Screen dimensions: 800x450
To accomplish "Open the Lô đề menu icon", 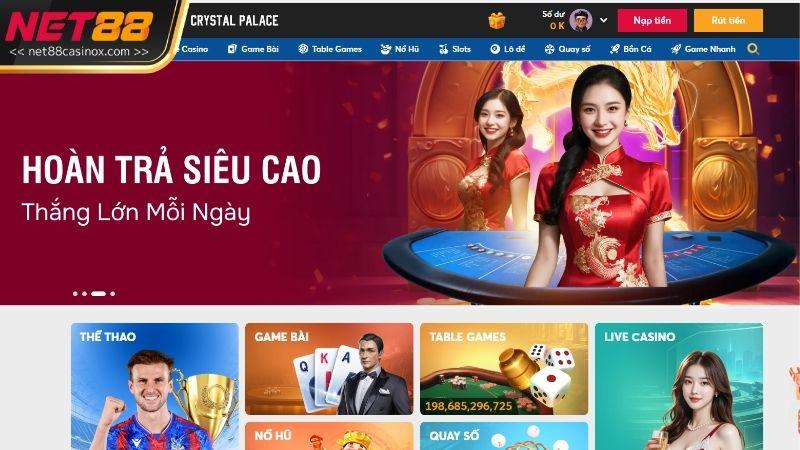I will [x=495, y=49].
